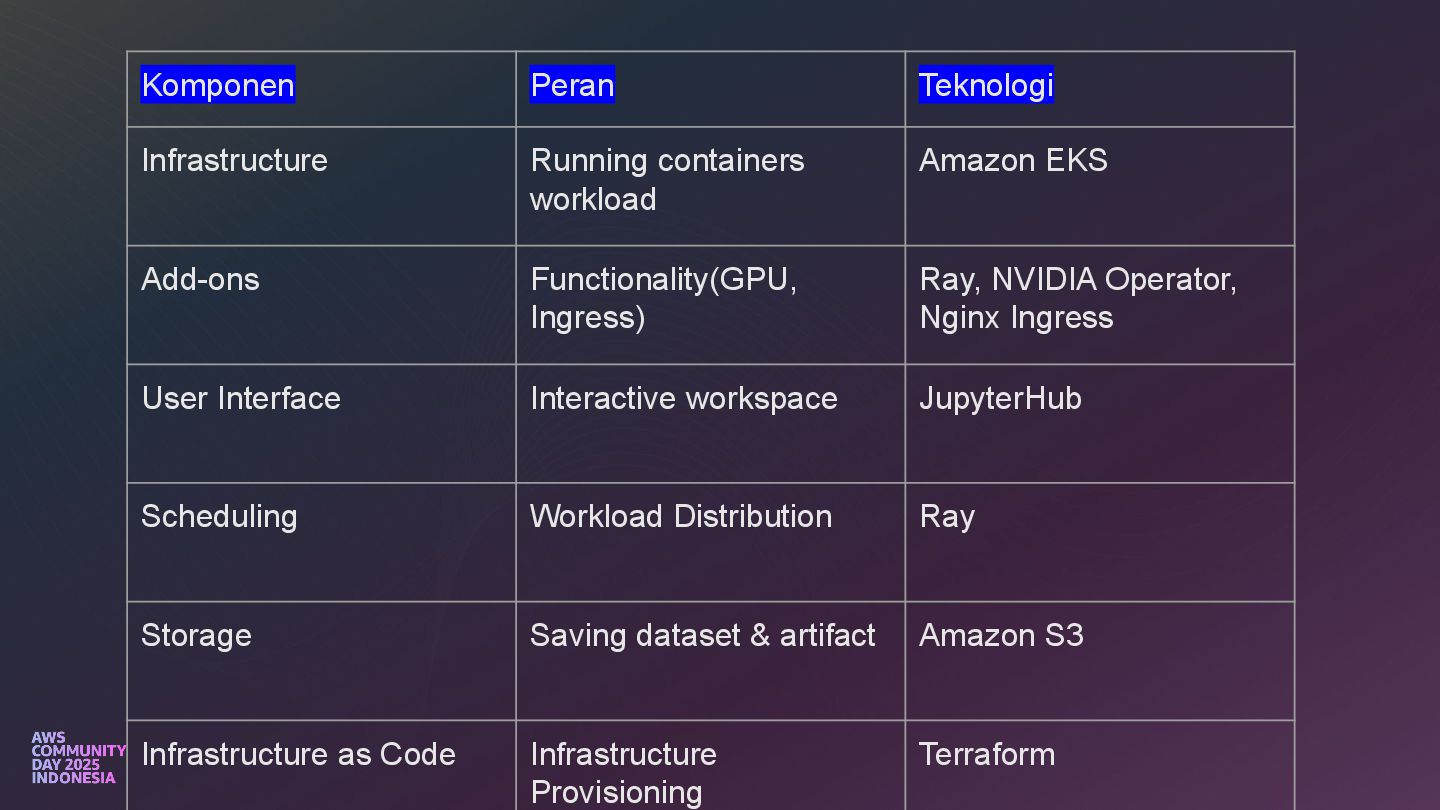Select the Infrastructure as Code cell
This screenshot has width=1440, height=810.
click(298, 754)
